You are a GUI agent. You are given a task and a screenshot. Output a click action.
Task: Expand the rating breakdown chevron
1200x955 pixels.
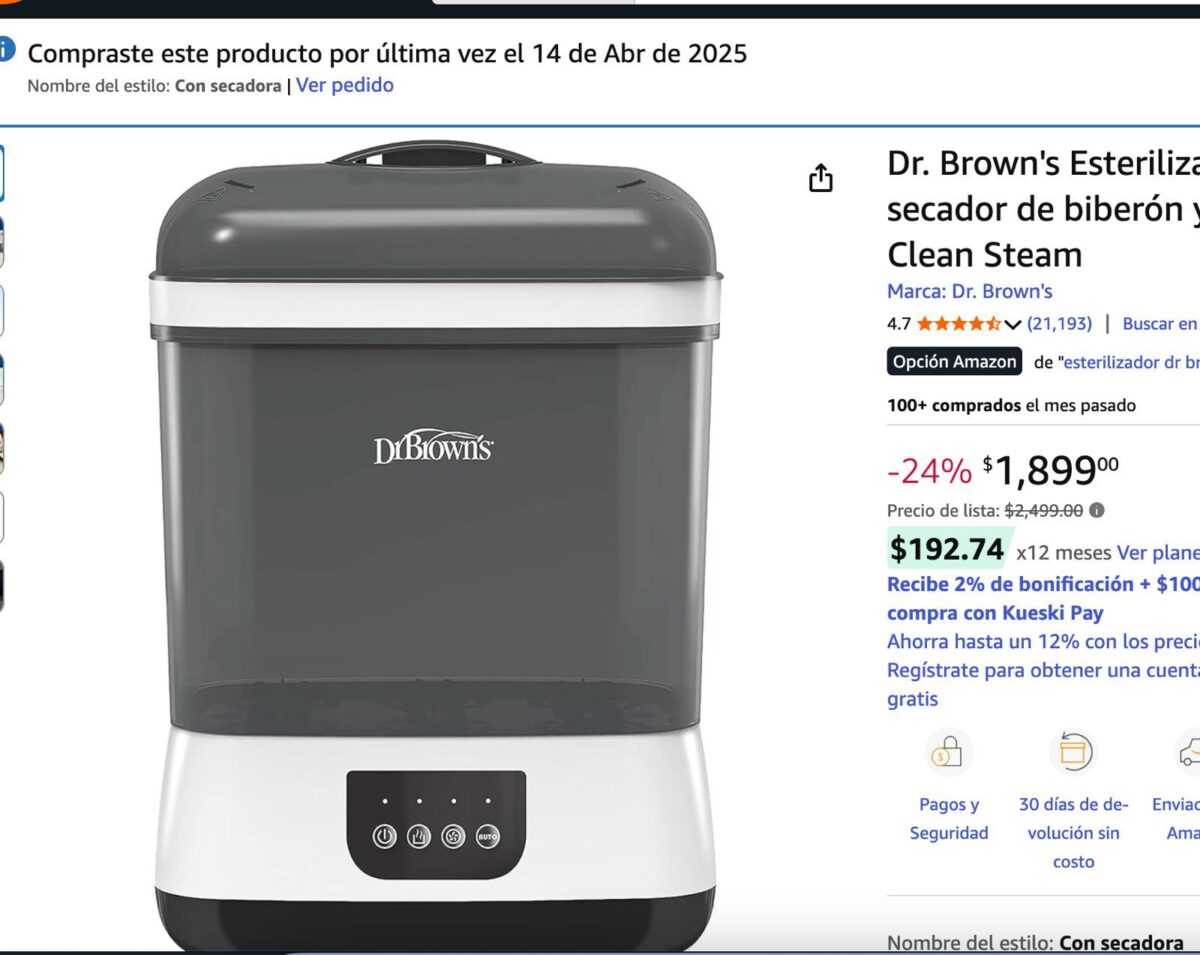coord(1012,324)
